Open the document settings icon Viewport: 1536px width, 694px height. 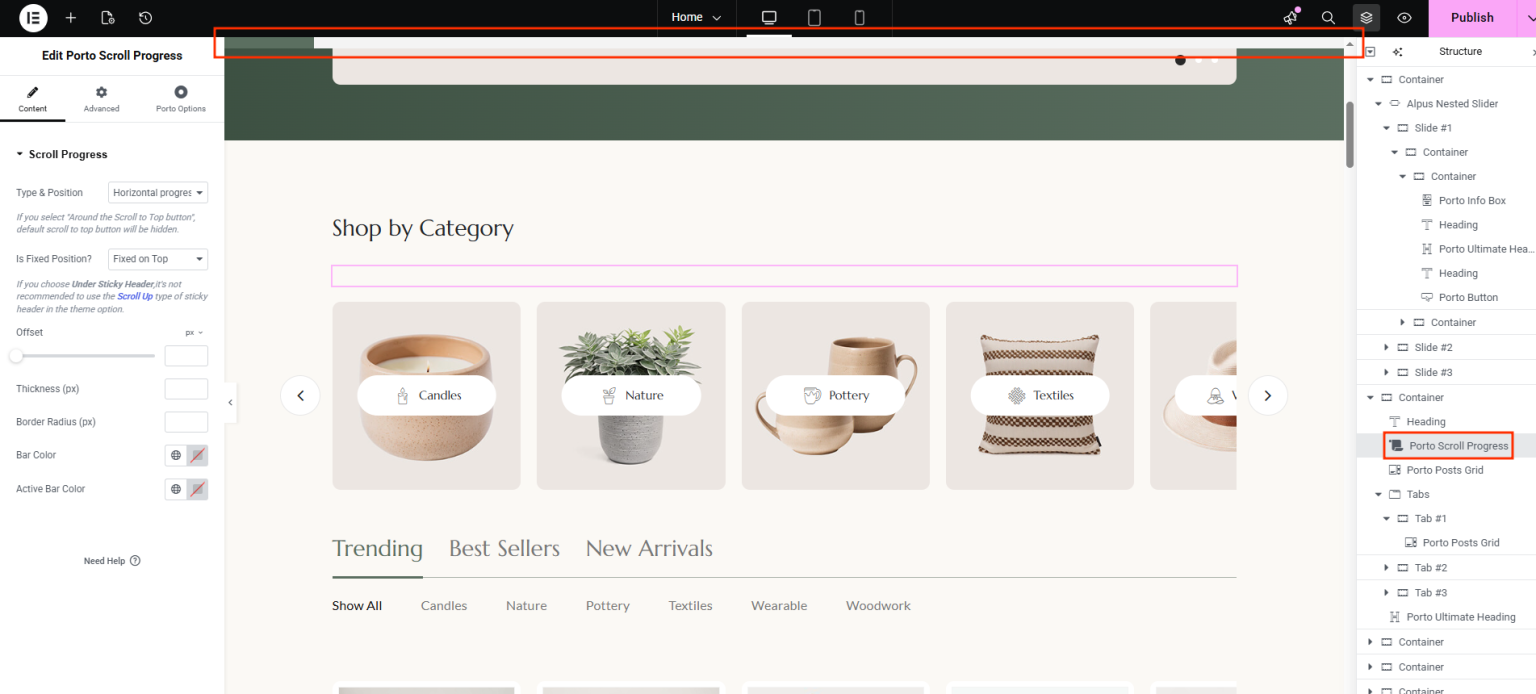tap(108, 18)
